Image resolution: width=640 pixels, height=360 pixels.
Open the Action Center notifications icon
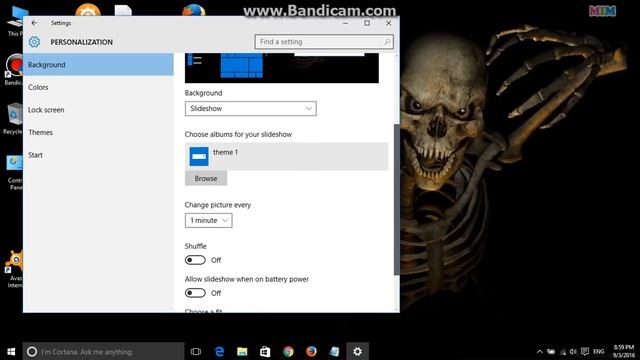coord(585,351)
